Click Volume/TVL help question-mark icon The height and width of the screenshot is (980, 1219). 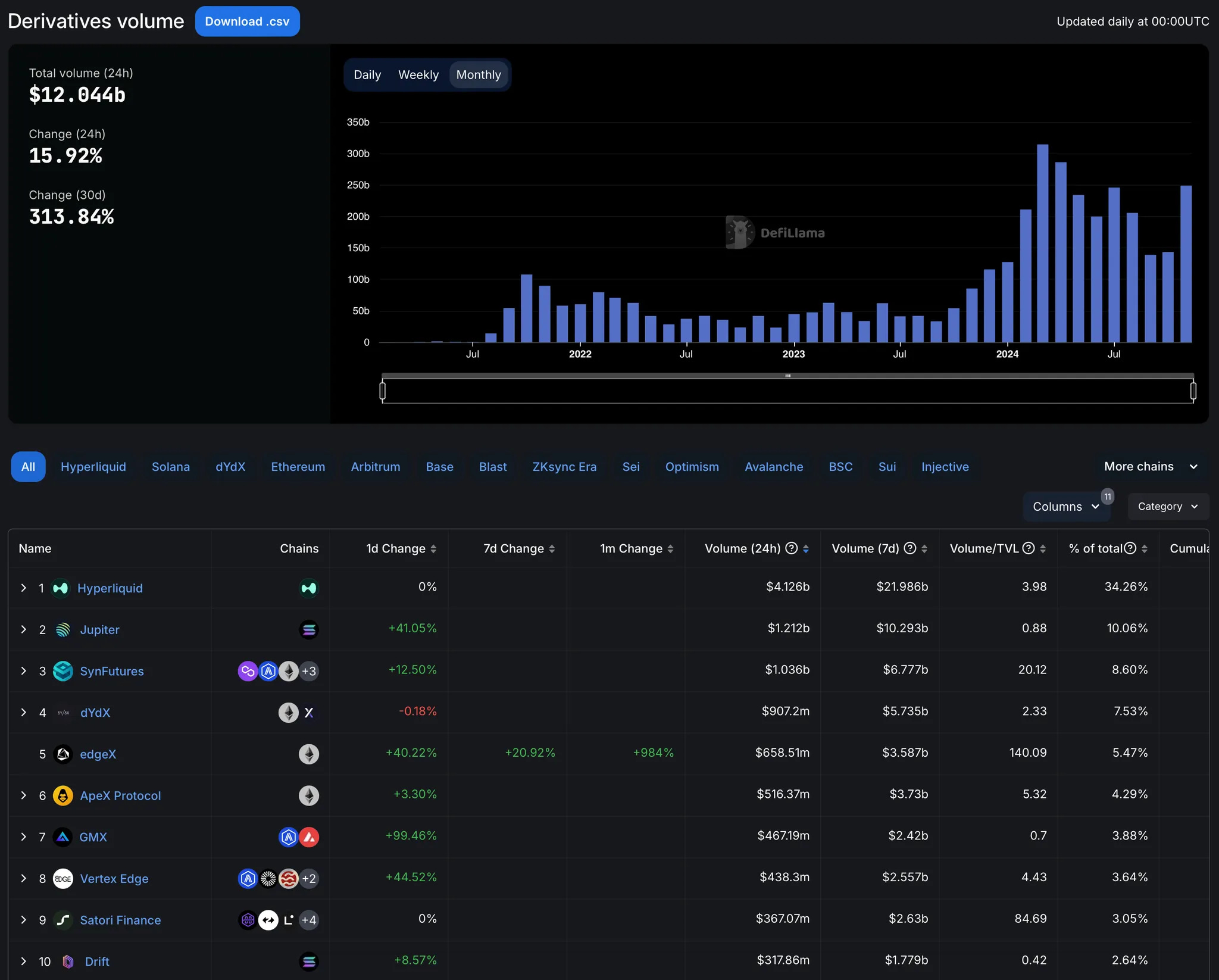[1029, 548]
